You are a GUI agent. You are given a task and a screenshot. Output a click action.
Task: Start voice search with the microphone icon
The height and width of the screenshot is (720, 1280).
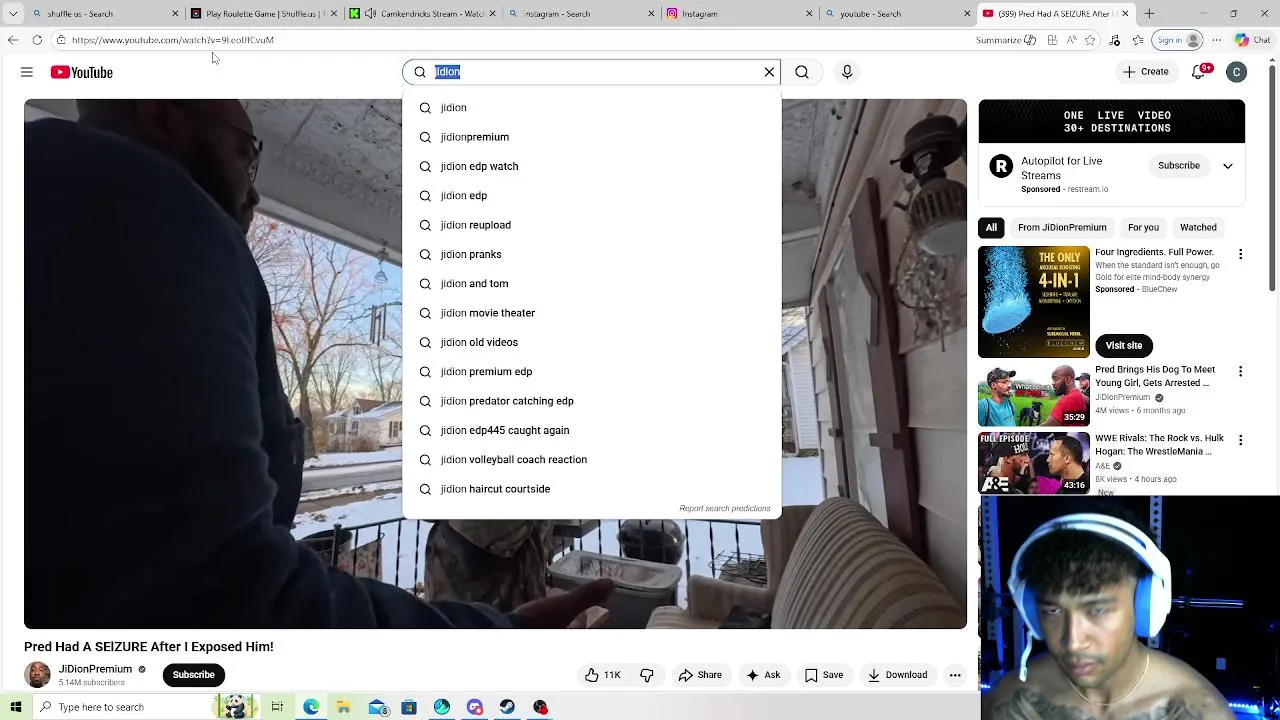tap(847, 72)
